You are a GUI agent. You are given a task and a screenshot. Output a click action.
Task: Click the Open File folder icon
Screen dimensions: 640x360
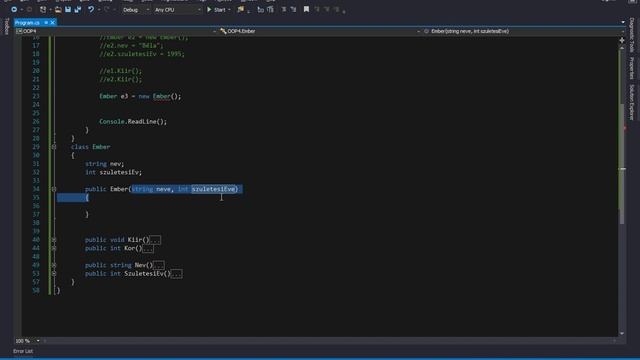click(58, 9)
